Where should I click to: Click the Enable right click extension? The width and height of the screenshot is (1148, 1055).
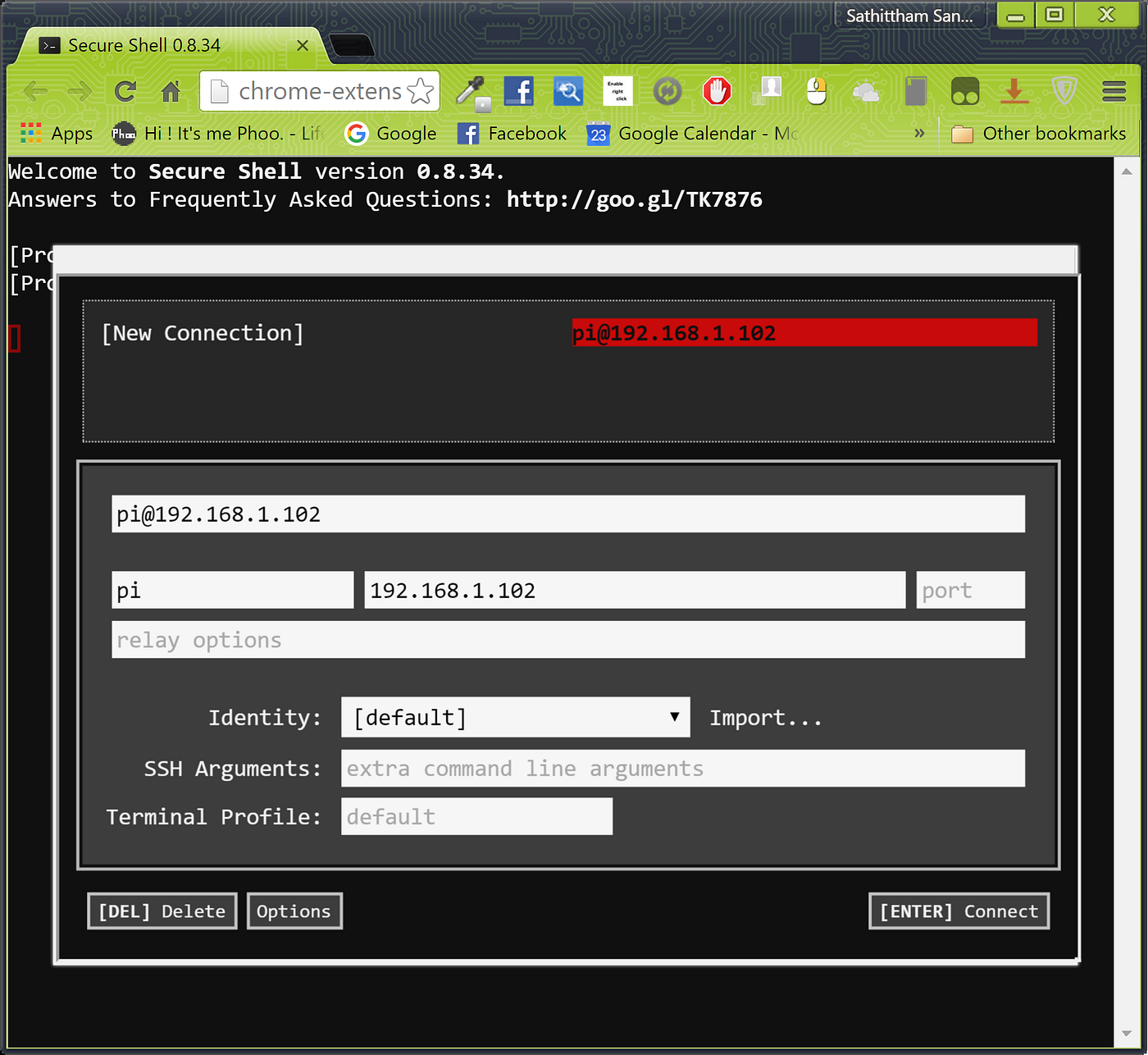617,91
